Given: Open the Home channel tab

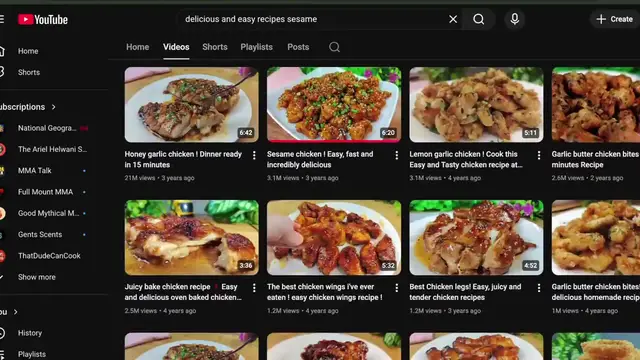Looking at the screenshot, I should (138, 47).
